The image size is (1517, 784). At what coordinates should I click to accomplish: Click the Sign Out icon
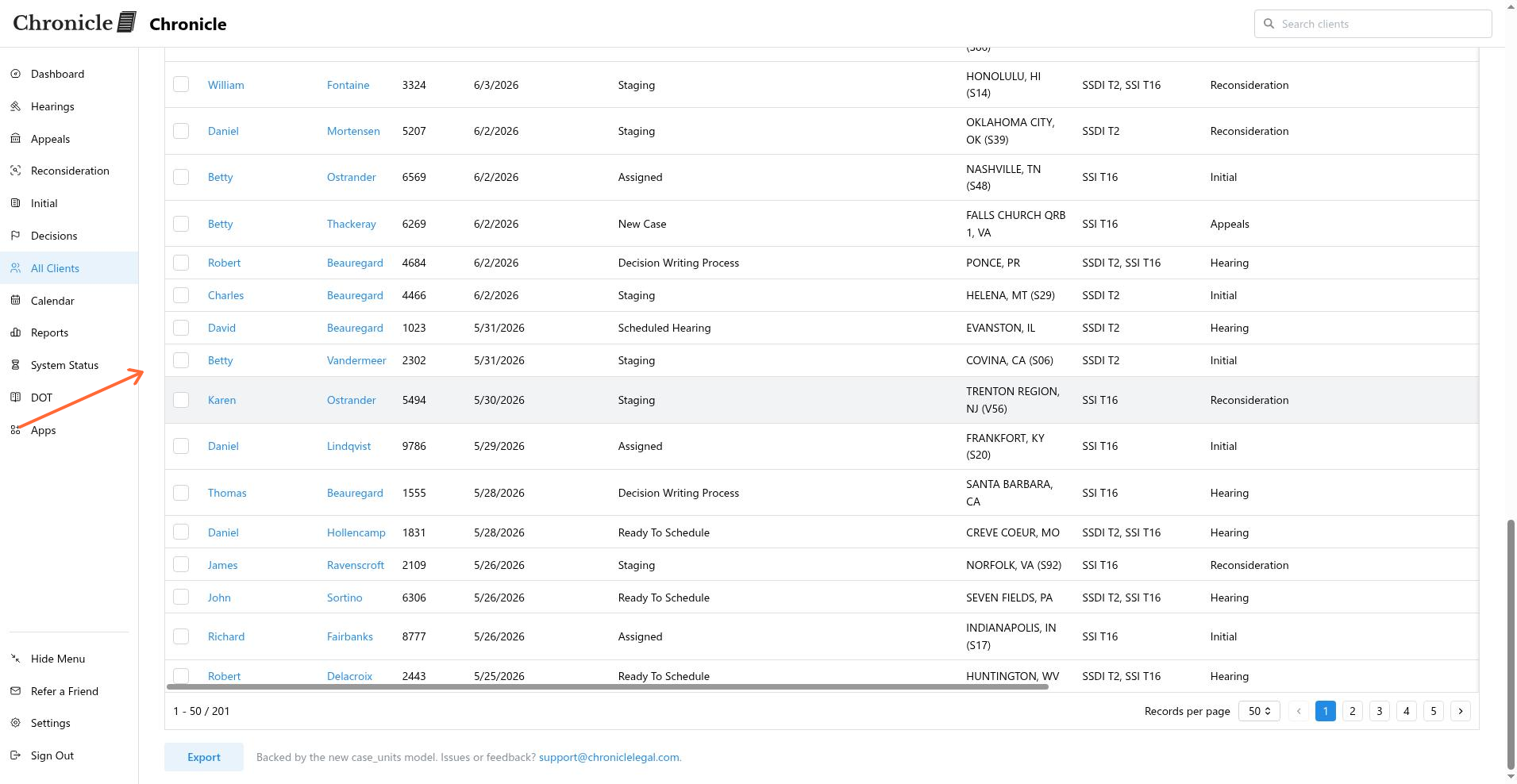15,755
